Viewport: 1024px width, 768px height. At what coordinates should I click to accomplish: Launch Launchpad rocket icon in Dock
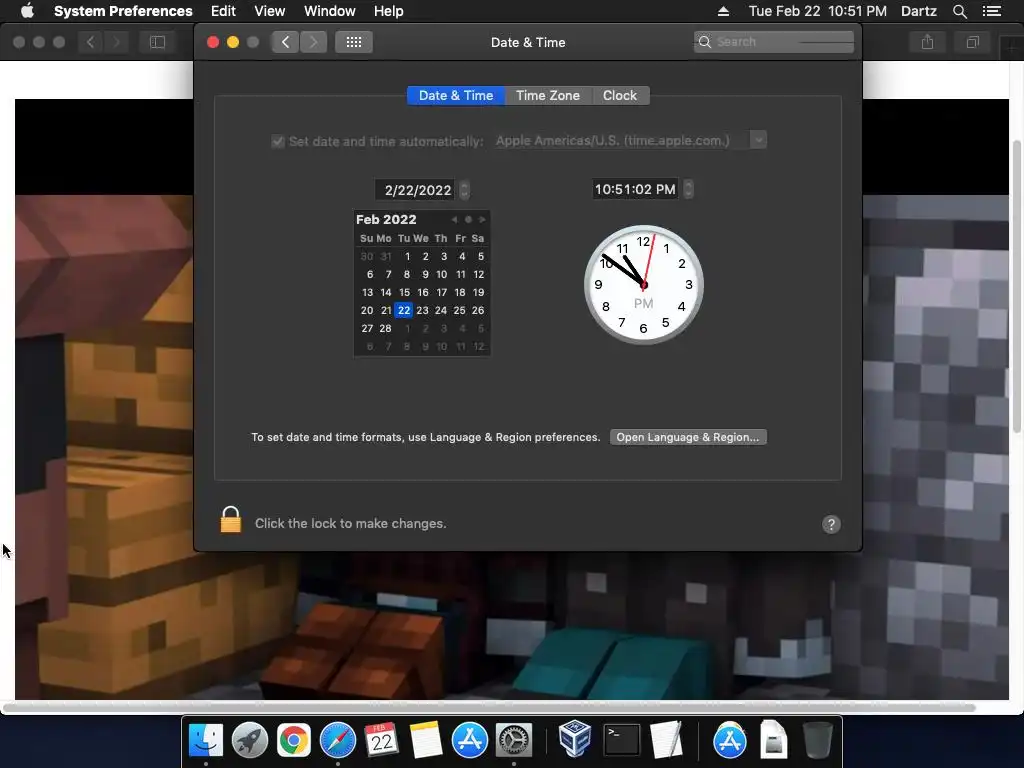pyautogui.click(x=250, y=741)
